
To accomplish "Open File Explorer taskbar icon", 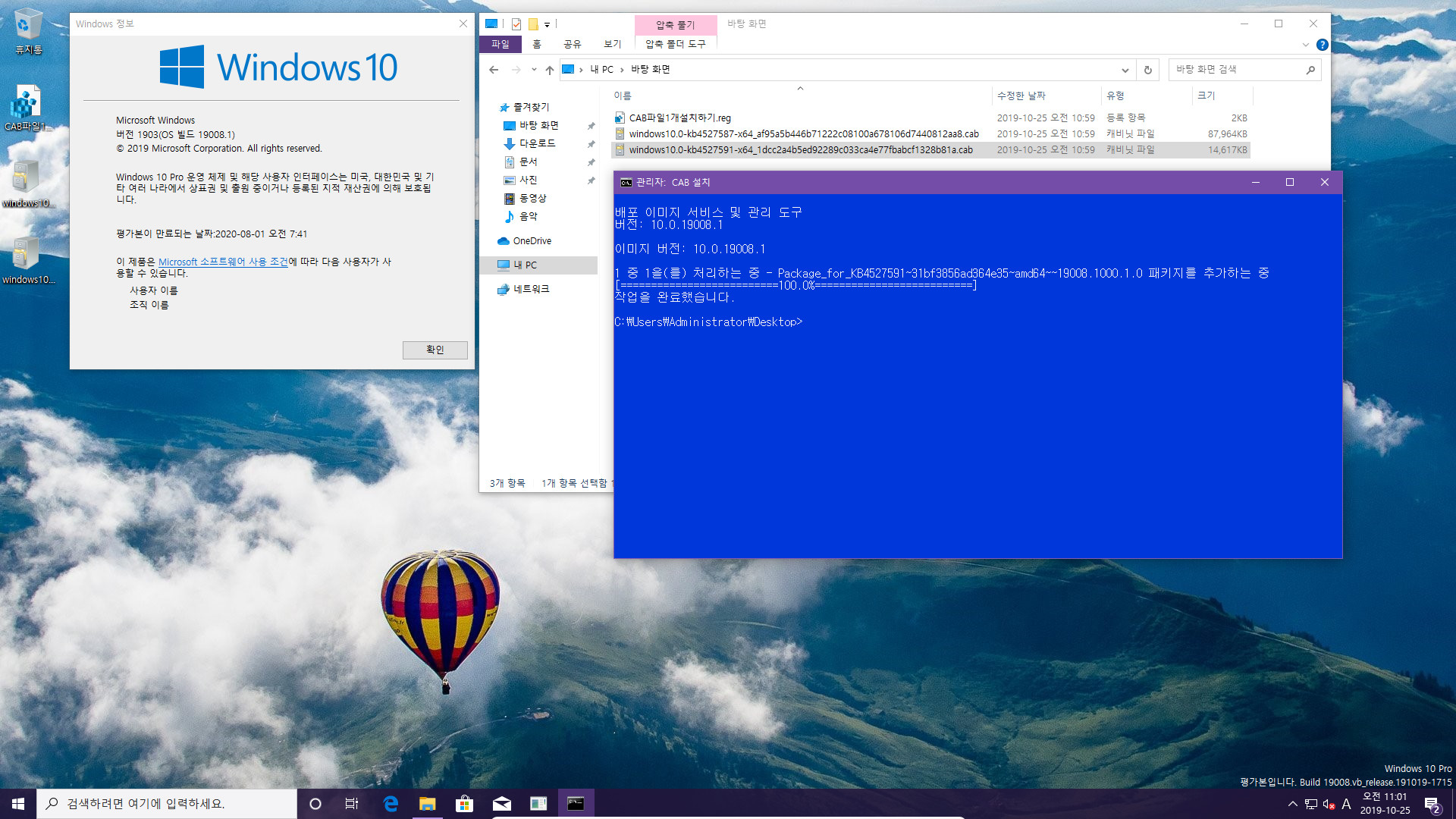I will [x=428, y=804].
